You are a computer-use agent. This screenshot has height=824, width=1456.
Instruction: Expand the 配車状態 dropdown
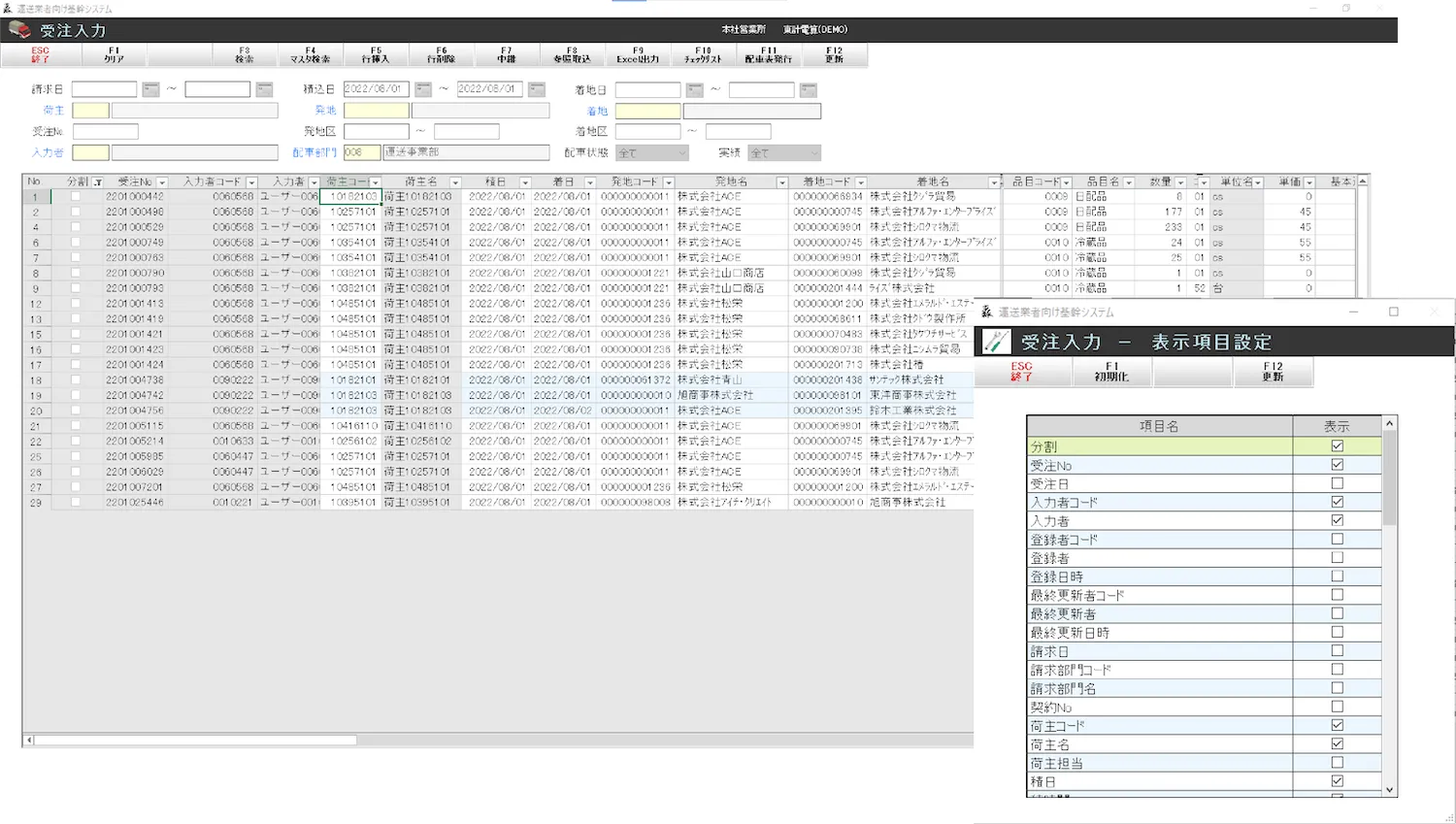click(681, 153)
